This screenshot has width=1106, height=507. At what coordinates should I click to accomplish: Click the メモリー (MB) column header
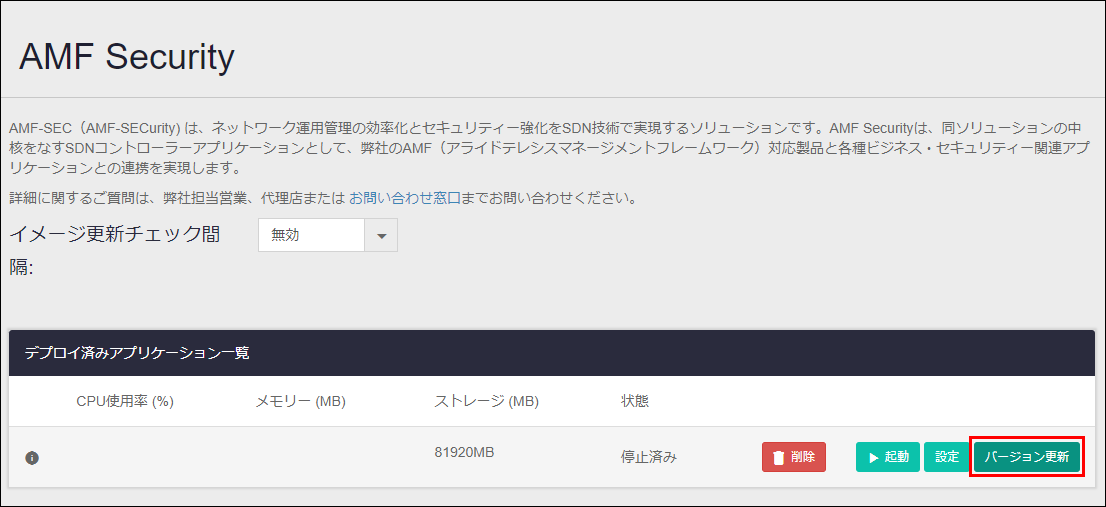pyautogui.click(x=300, y=401)
